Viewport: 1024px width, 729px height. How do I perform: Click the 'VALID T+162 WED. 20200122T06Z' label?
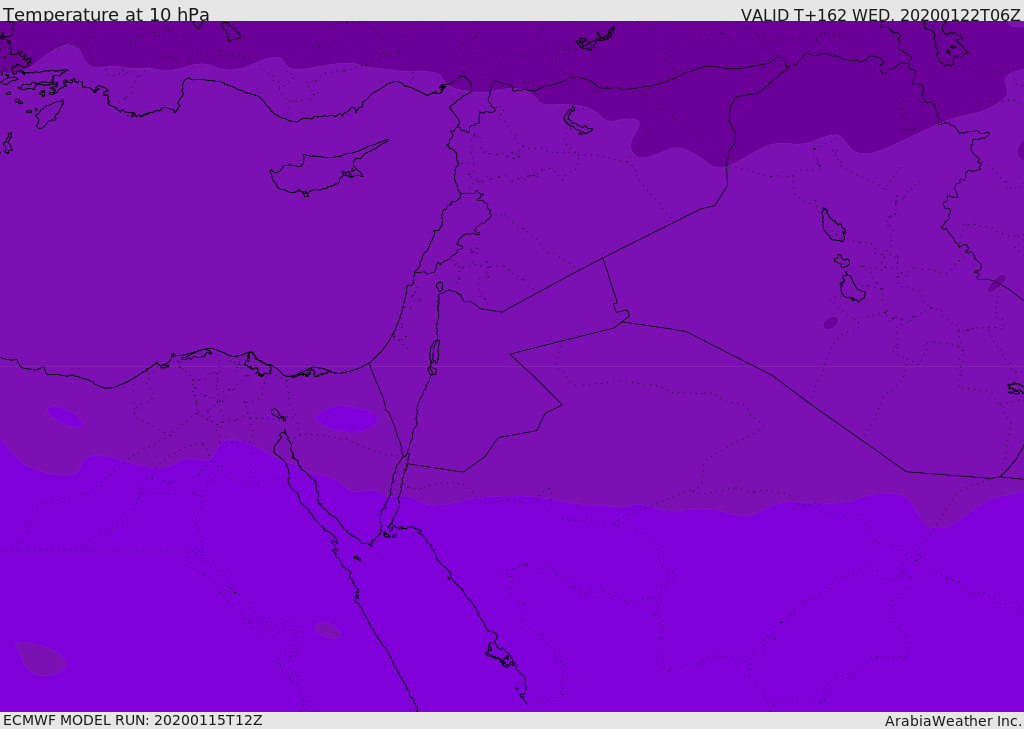(880, 14)
